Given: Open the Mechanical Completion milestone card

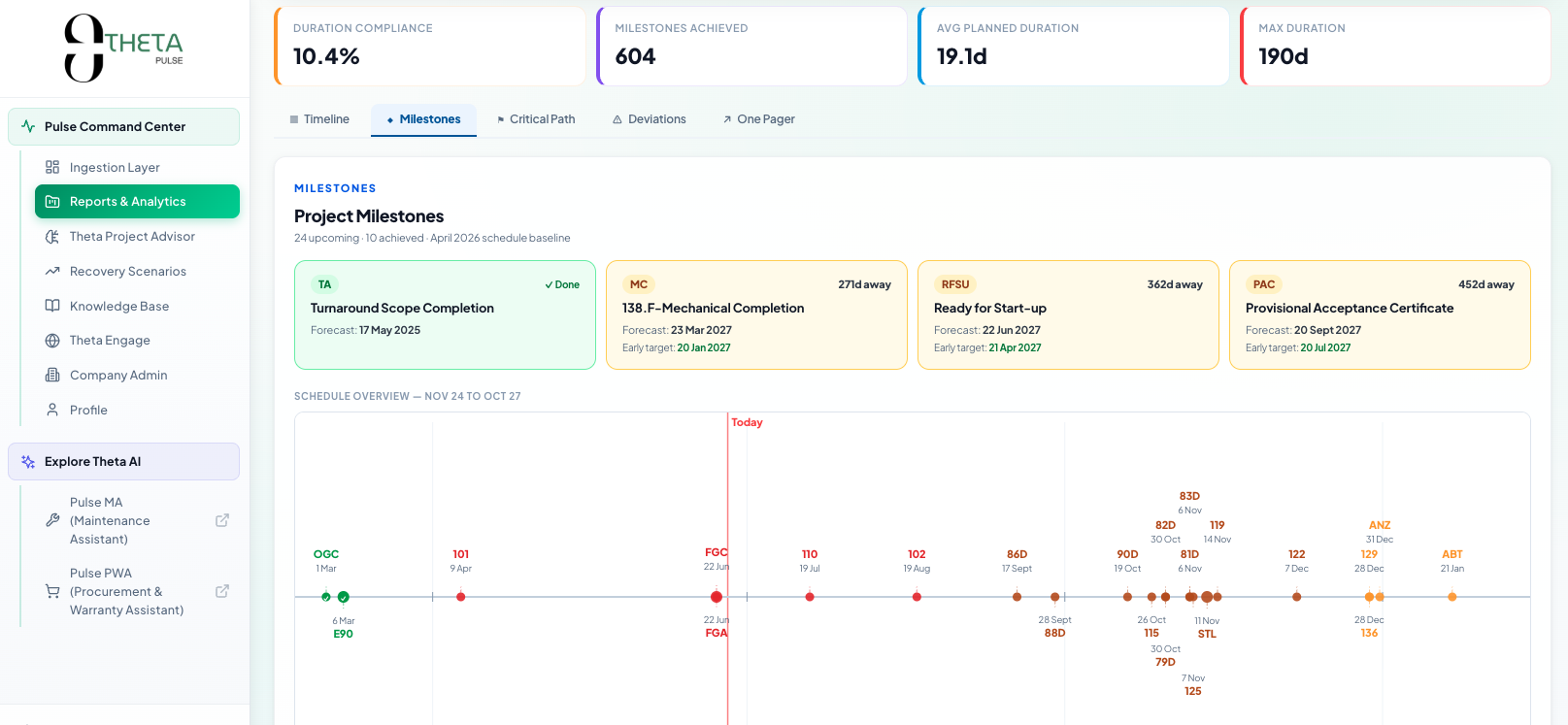Looking at the screenshot, I should tap(756, 314).
